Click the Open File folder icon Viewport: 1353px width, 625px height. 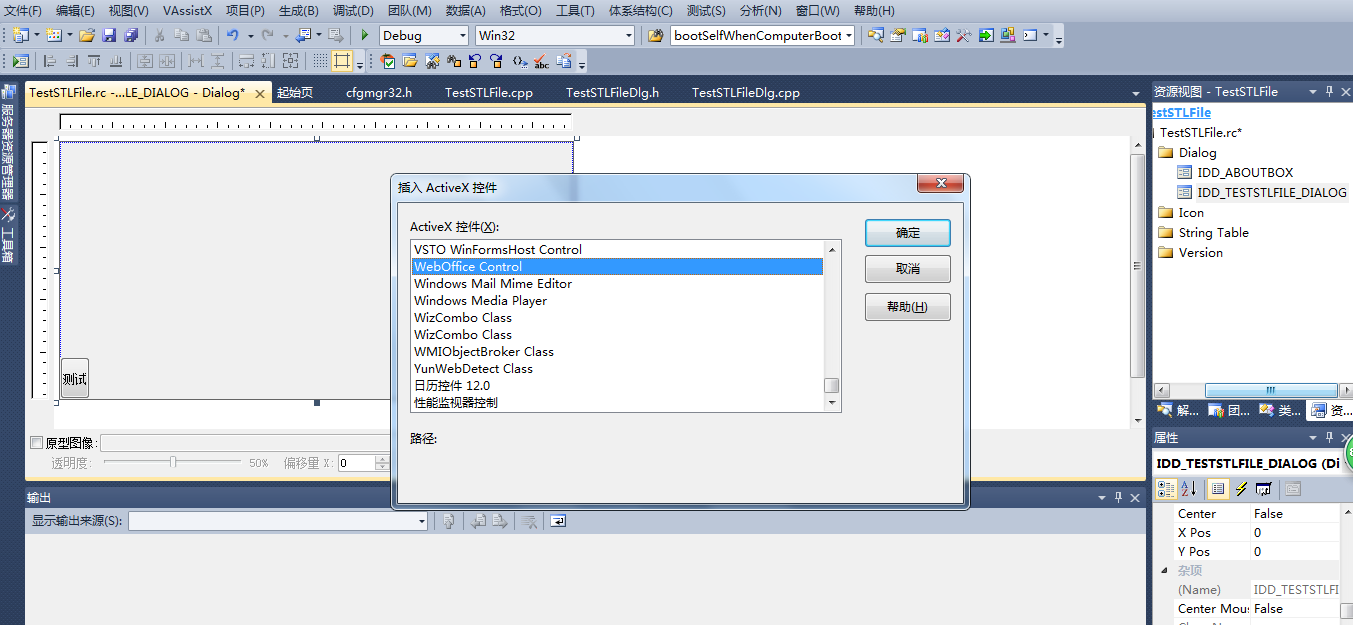(87, 35)
